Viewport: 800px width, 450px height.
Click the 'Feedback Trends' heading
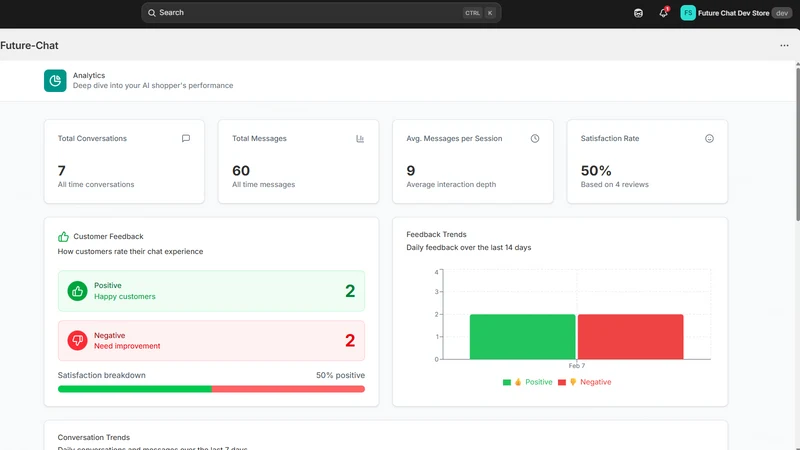coord(436,234)
